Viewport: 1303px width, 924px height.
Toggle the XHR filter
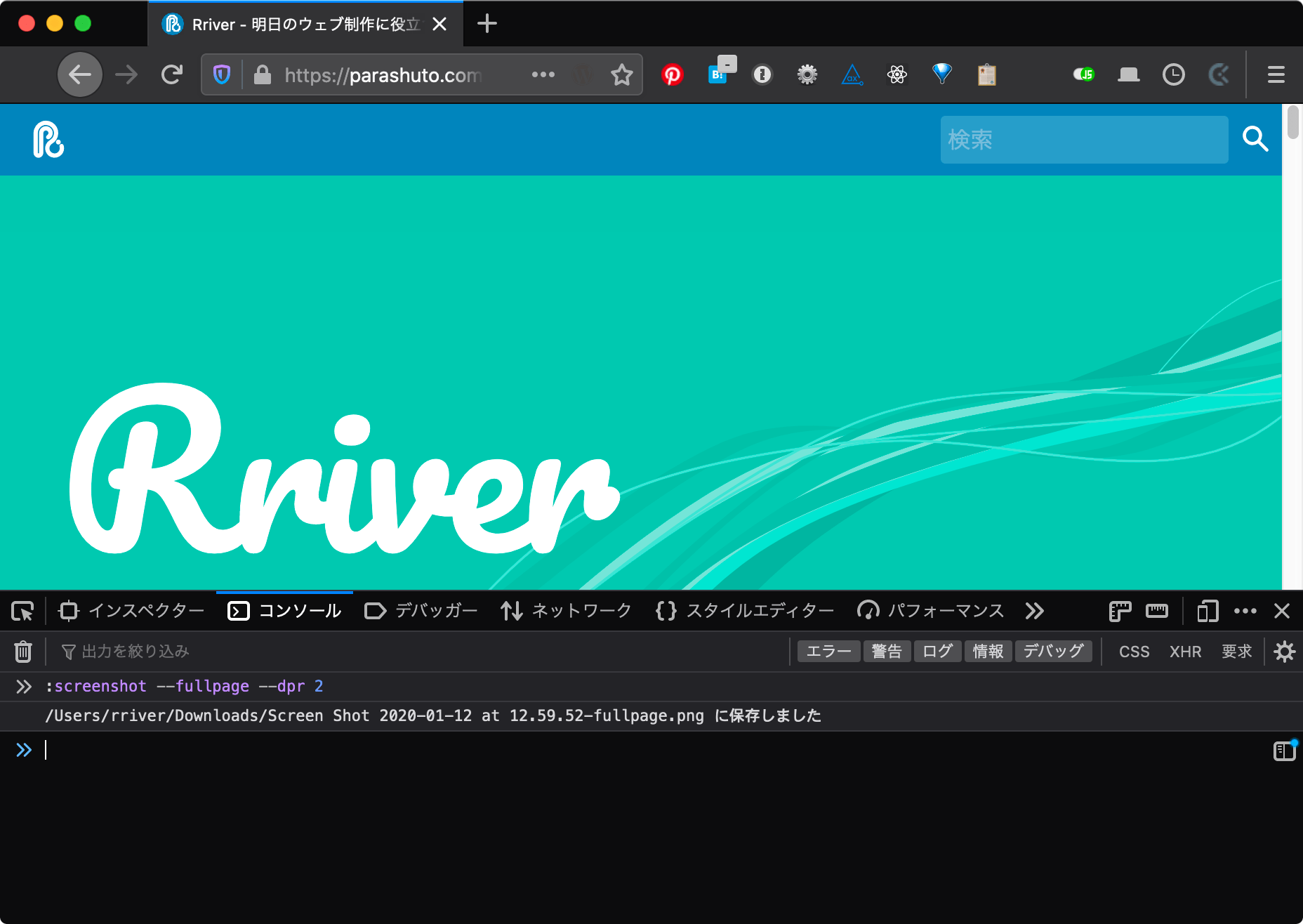(1185, 652)
